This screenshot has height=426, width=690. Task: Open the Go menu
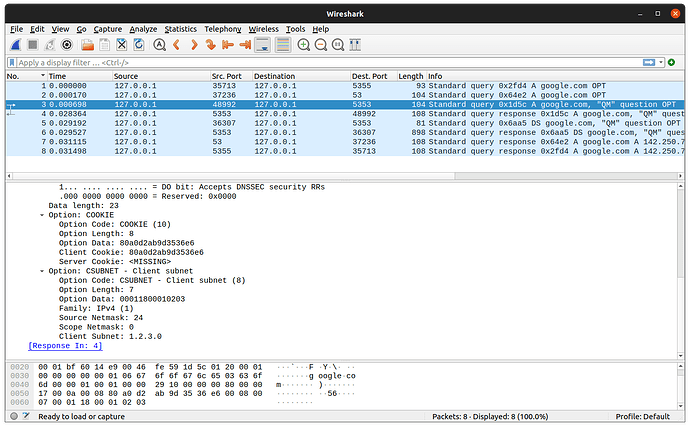81,29
